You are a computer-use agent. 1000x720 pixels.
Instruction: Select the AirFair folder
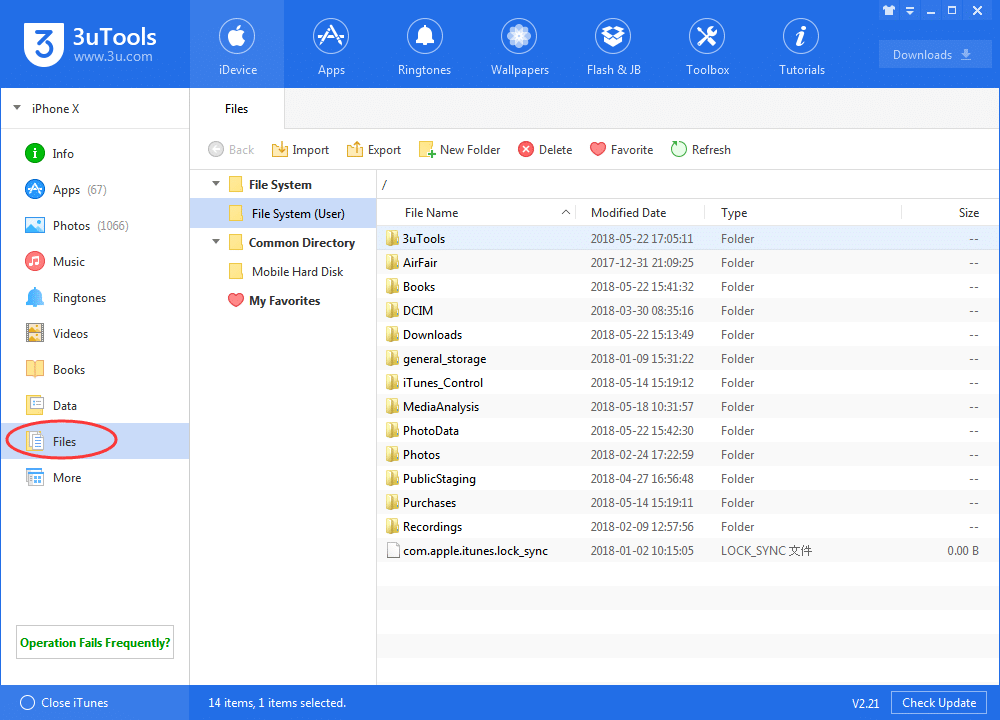(x=688, y=263)
